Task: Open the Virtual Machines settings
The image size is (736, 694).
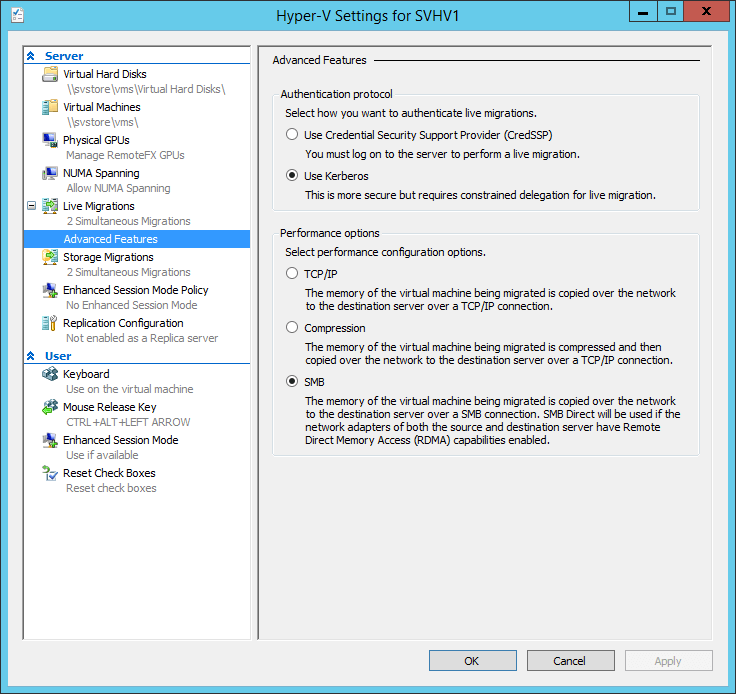Action: tap(102, 107)
